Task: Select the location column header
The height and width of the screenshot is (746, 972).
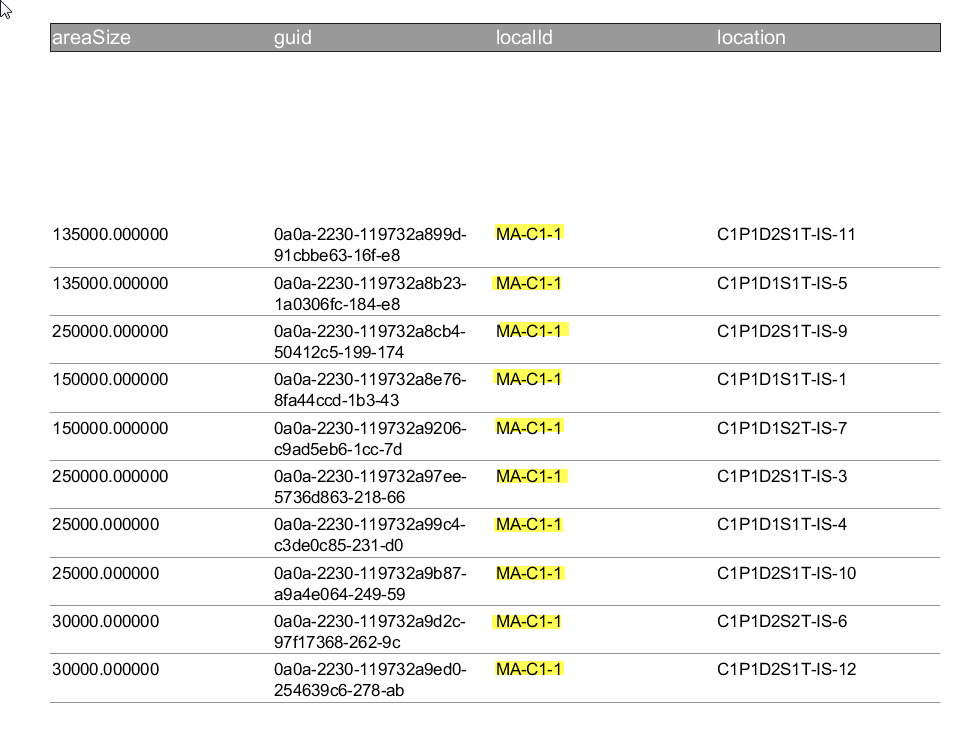Action: 751,38
